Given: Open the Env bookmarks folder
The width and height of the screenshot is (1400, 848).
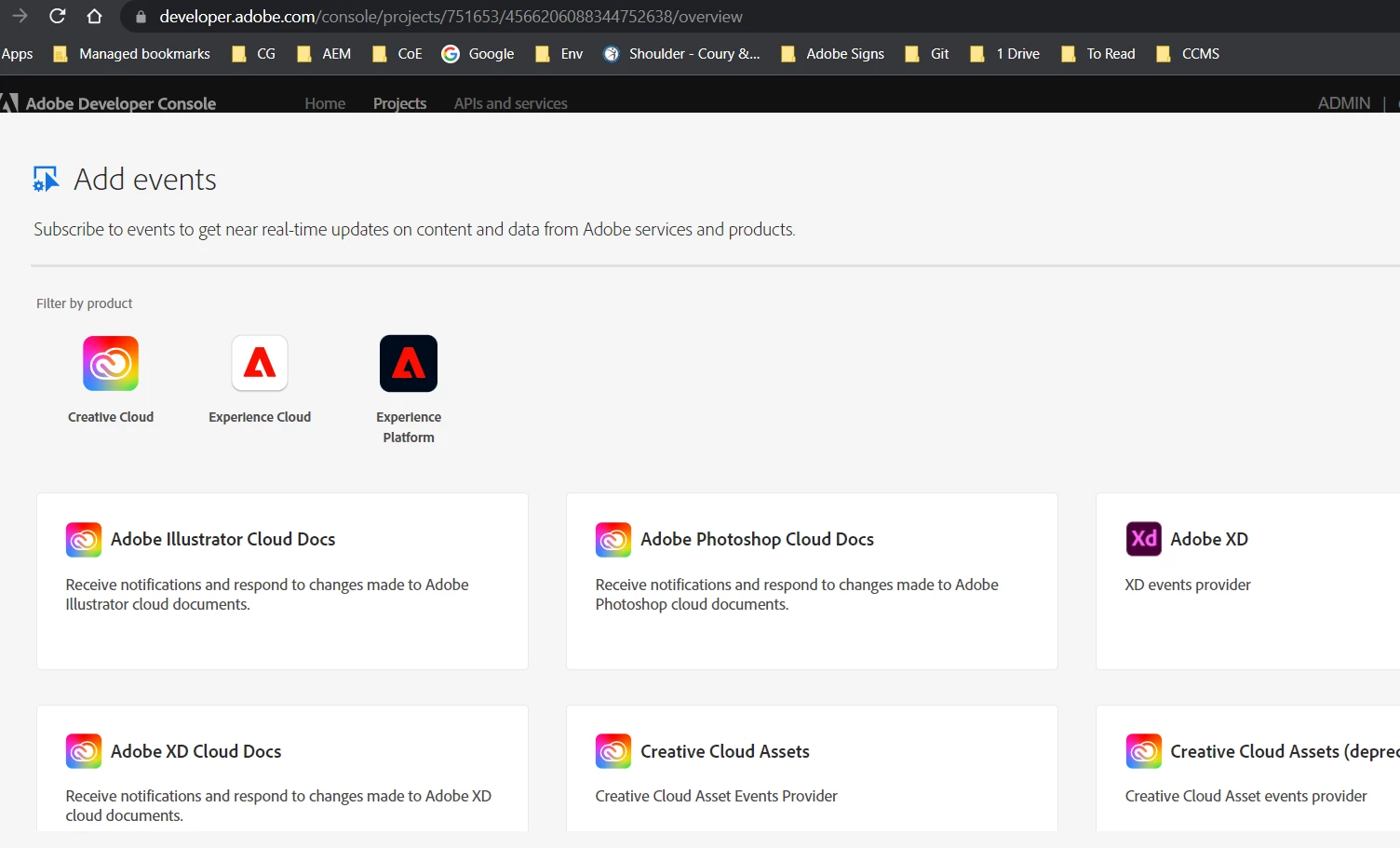Looking at the screenshot, I should point(559,54).
